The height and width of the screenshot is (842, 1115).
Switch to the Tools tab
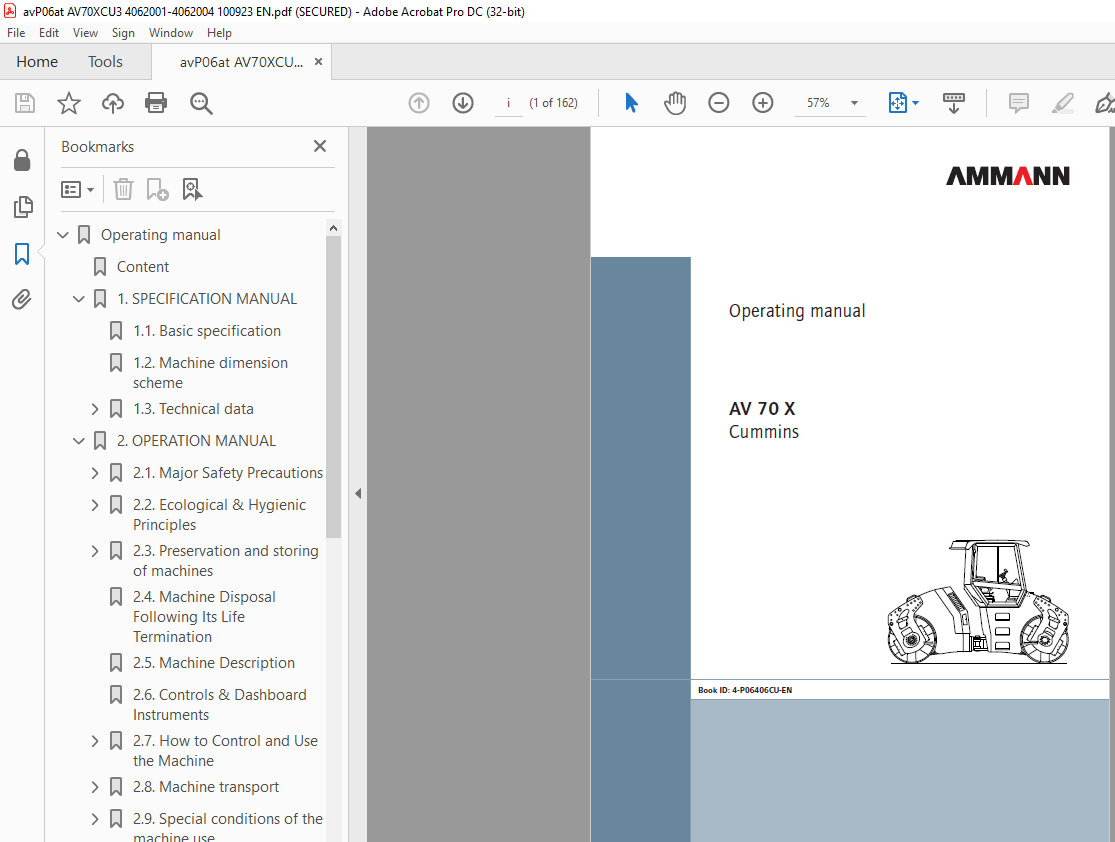105,62
